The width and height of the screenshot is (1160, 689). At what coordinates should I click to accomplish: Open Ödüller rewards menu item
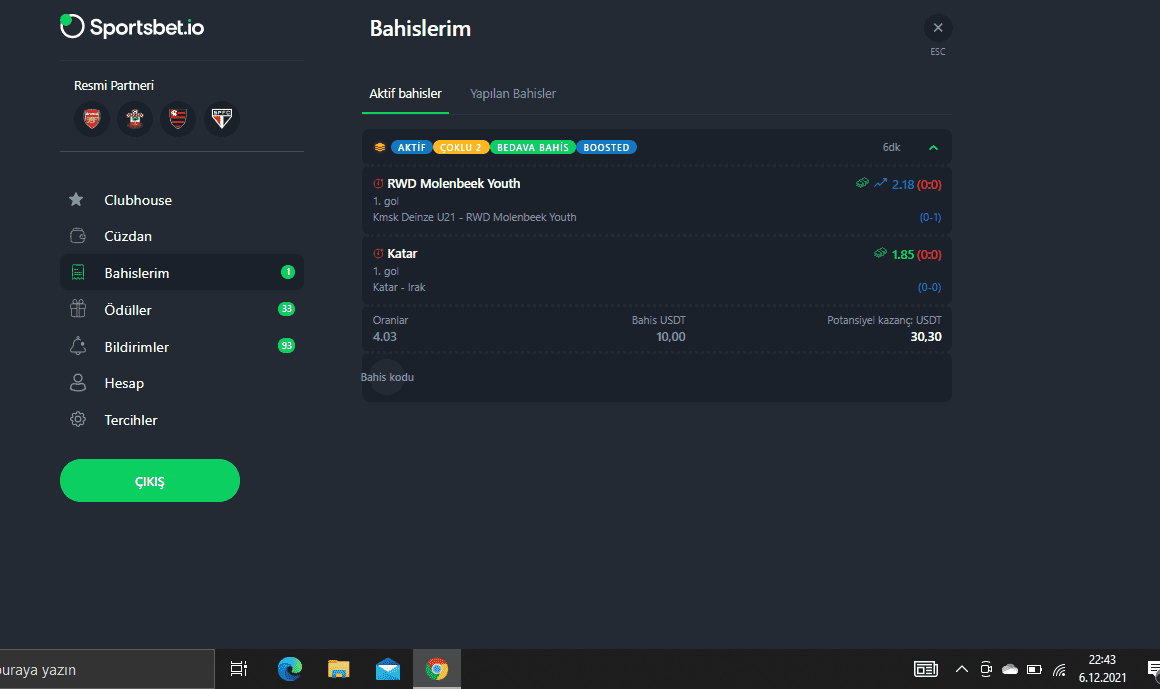pos(181,309)
